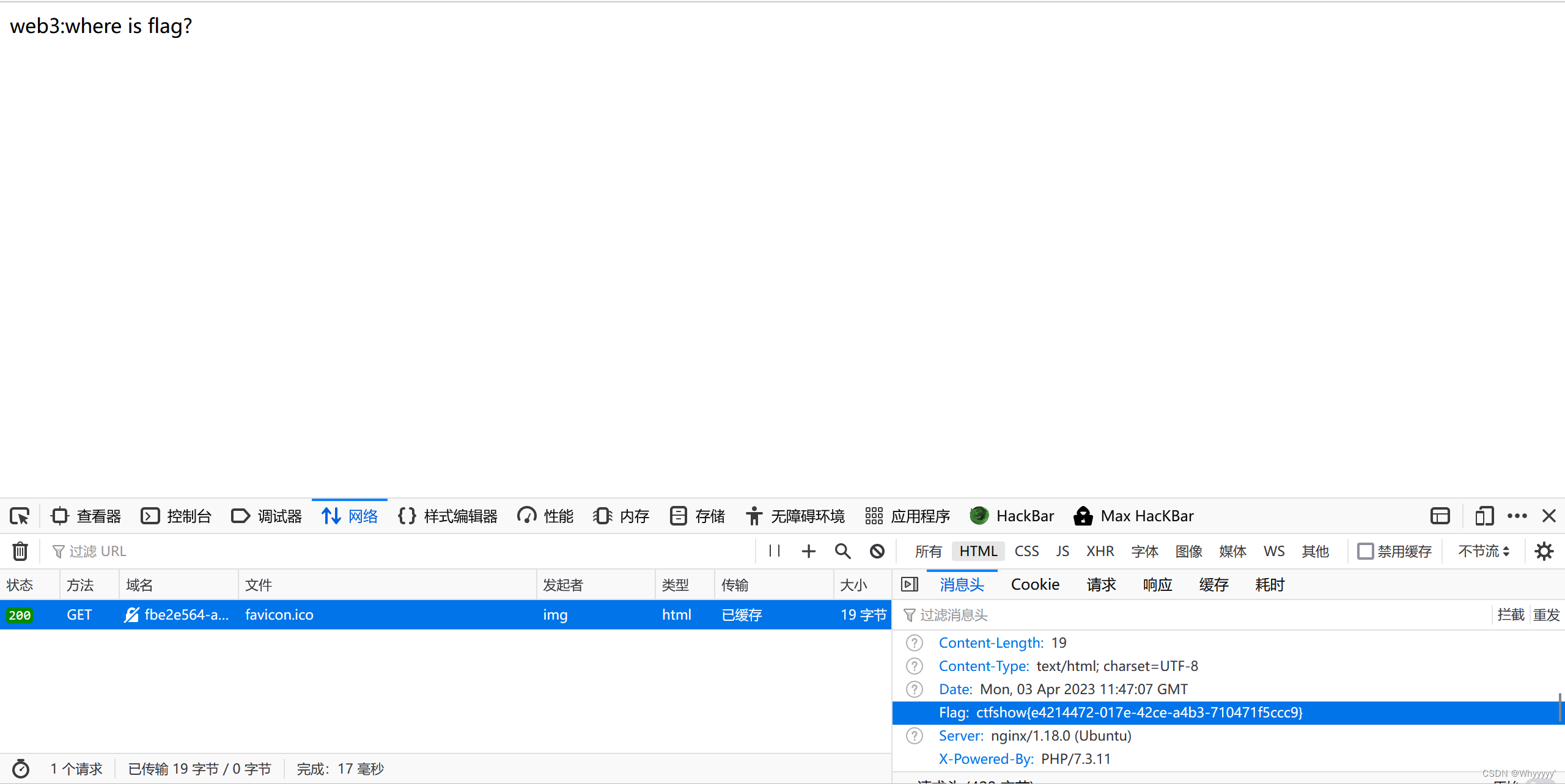Open devtools more options menu
Image resolution: width=1565 pixels, height=784 pixels.
(x=1517, y=516)
